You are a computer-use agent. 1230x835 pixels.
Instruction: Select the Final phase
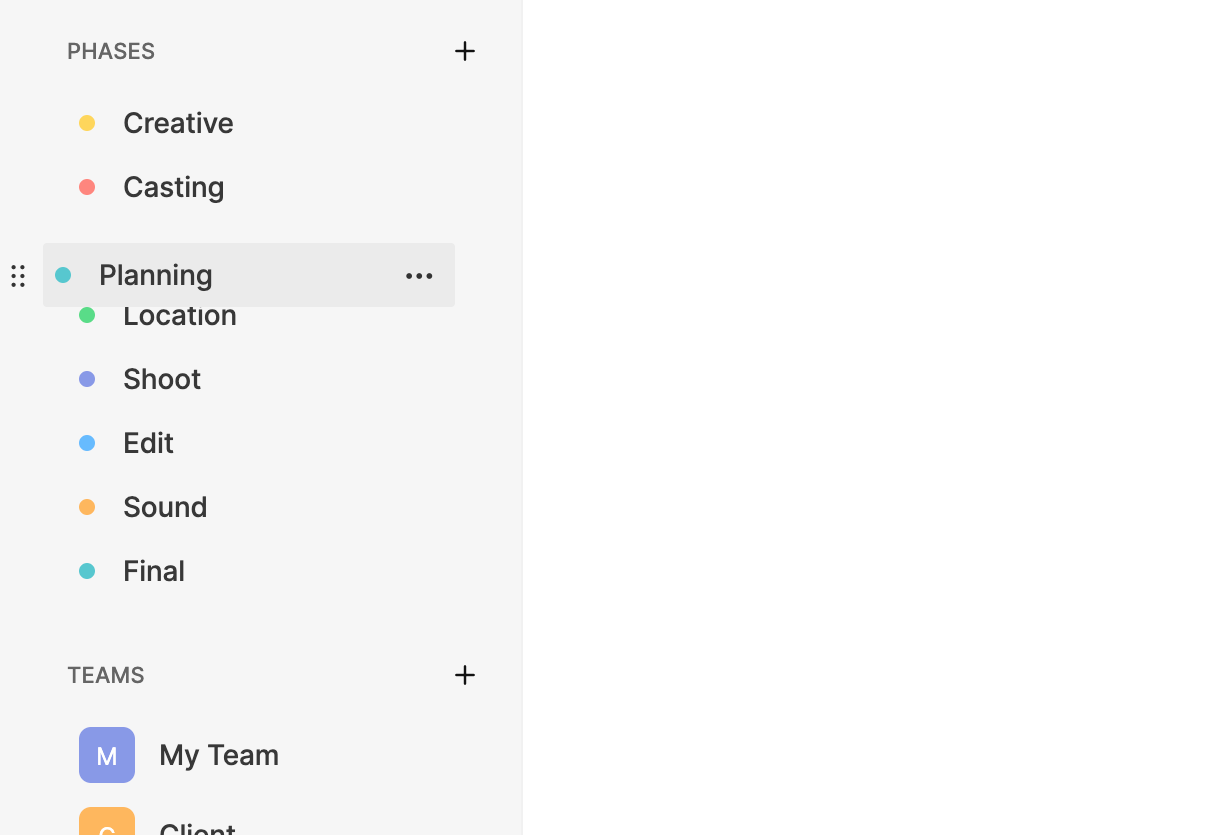[154, 571]
